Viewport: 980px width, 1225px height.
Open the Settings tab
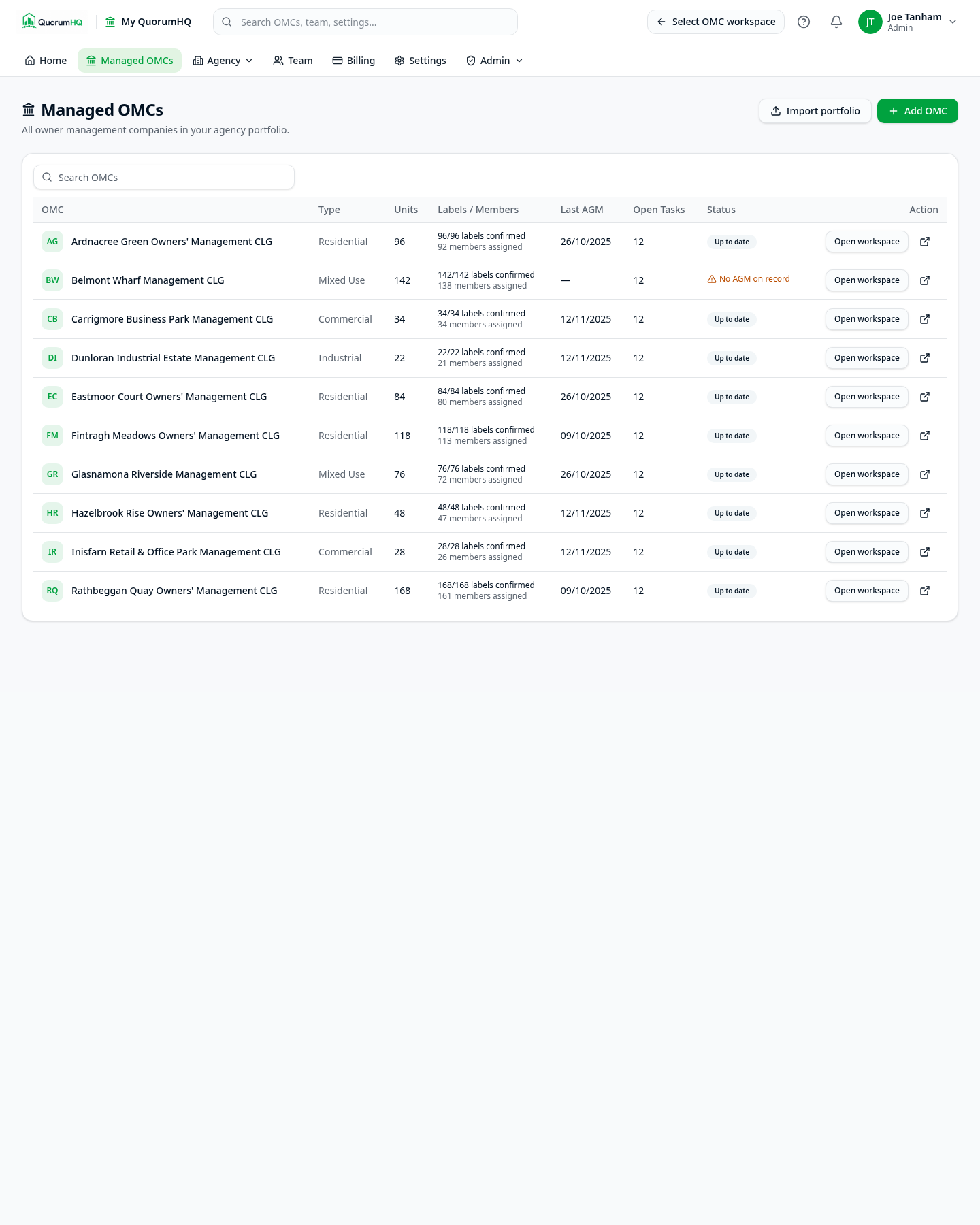(x=420, y=61)
